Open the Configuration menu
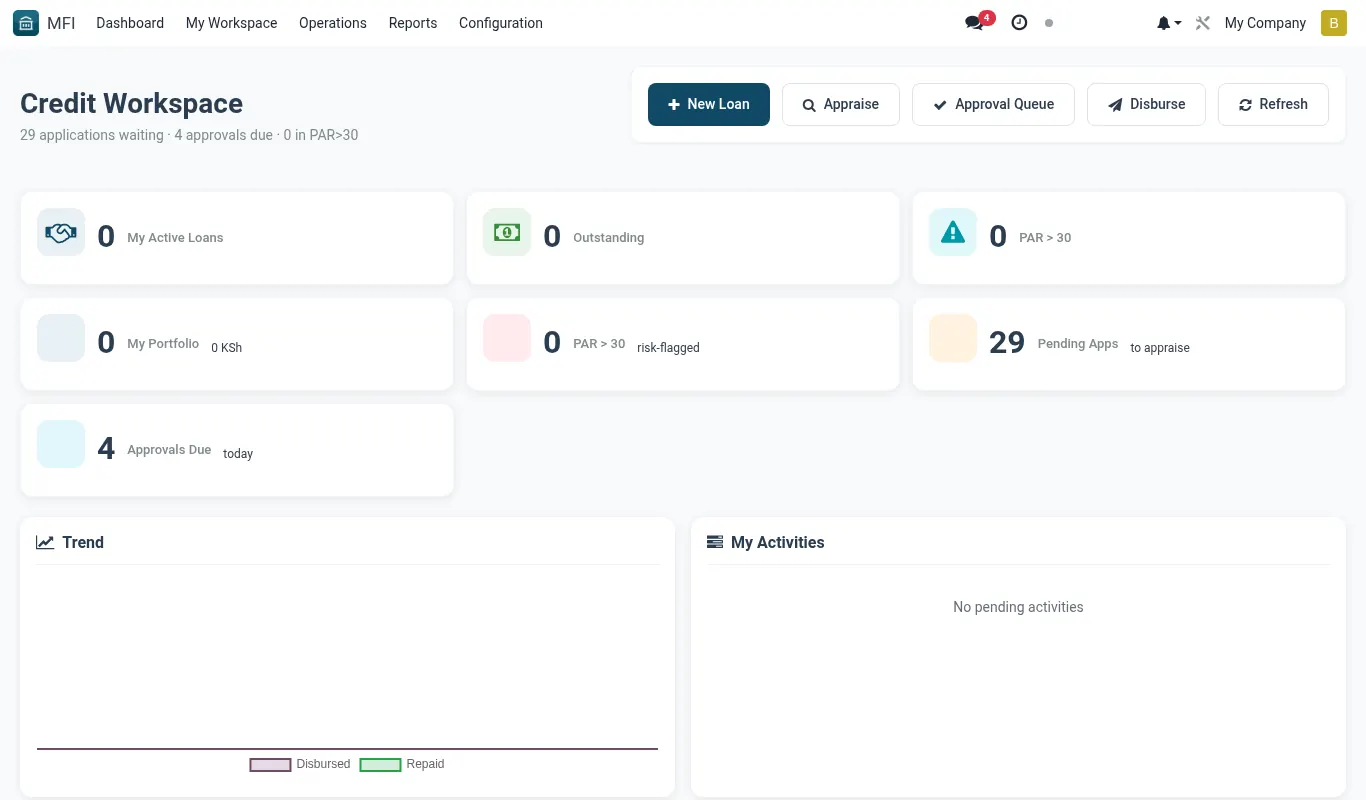Viewport: 1366px width, 800px height. (x=501, y=23)
